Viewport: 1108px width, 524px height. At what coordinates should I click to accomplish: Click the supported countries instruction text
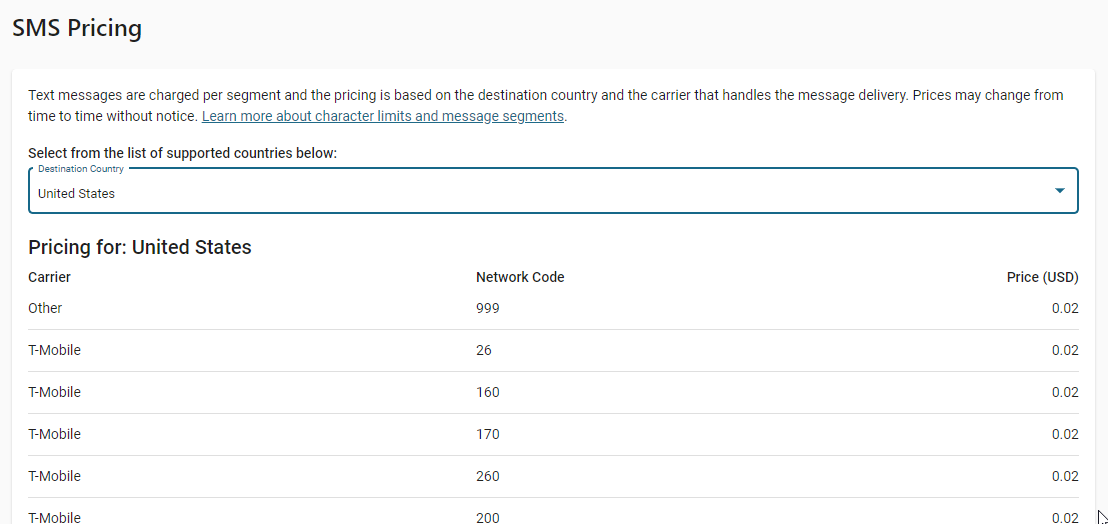(x=183, y=153)
